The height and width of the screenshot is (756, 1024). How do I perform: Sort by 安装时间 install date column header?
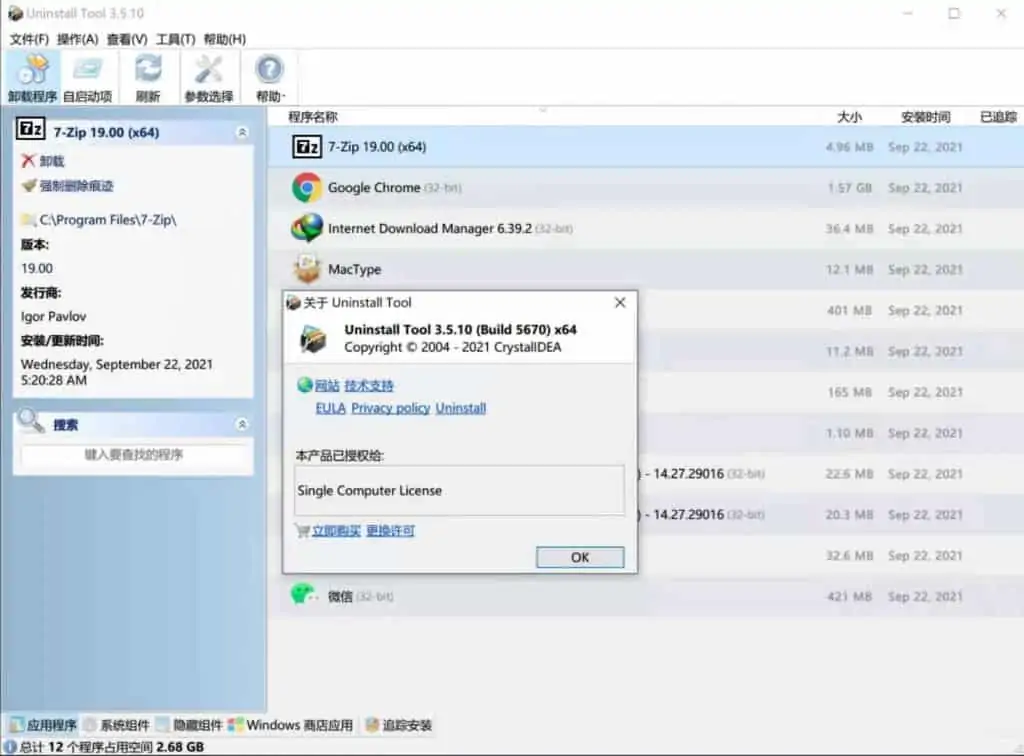point(925,117)
